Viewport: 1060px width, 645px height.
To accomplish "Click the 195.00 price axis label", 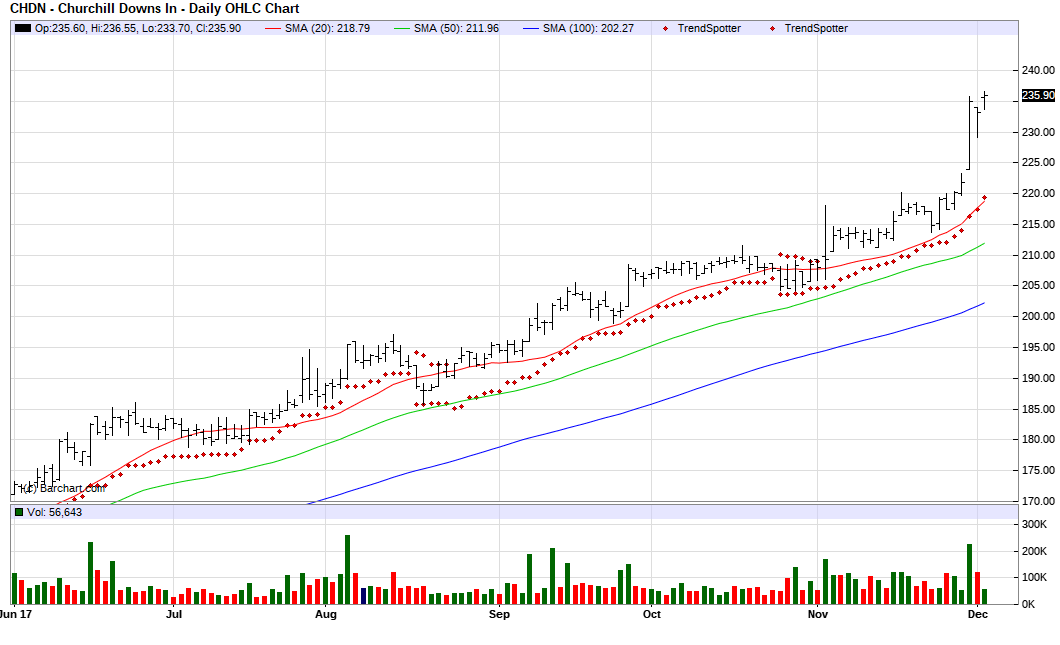I will (x=1038, y=347).
